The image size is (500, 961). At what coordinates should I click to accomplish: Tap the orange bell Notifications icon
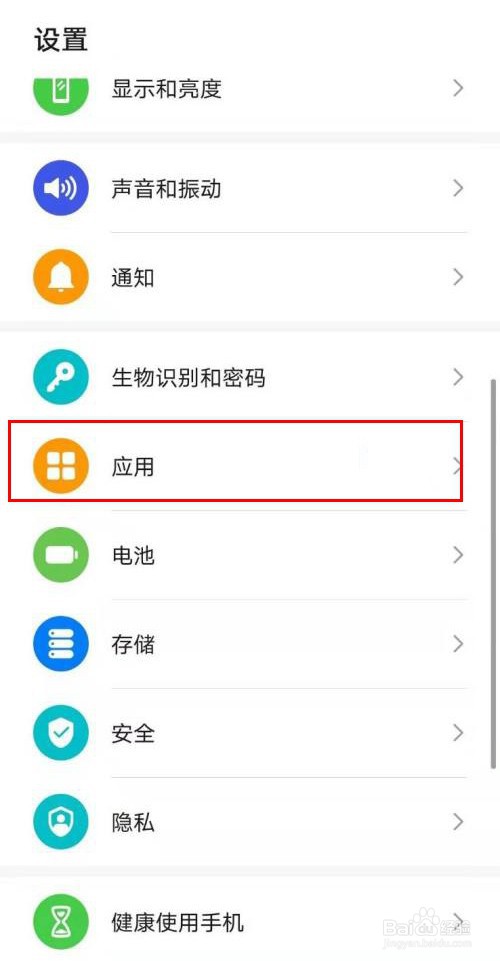pos(61,277)
